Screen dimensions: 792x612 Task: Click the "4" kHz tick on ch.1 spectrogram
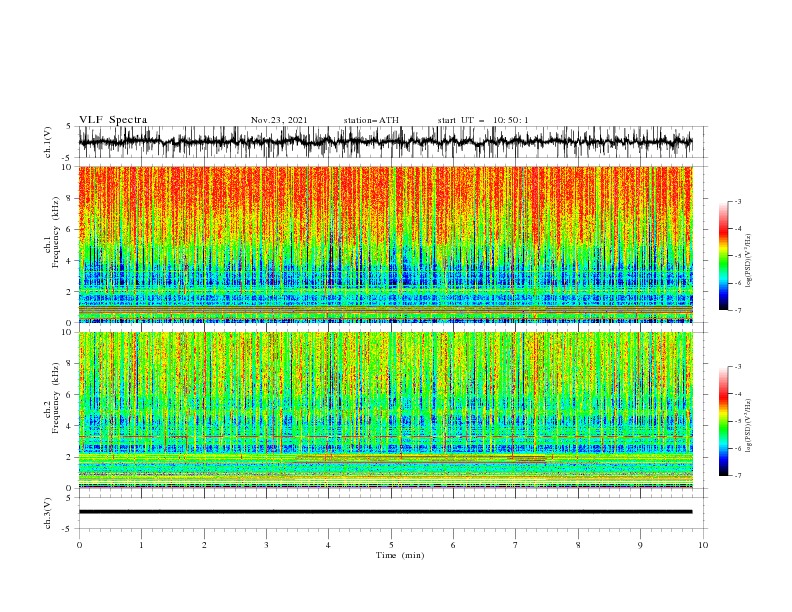(69, 261)
